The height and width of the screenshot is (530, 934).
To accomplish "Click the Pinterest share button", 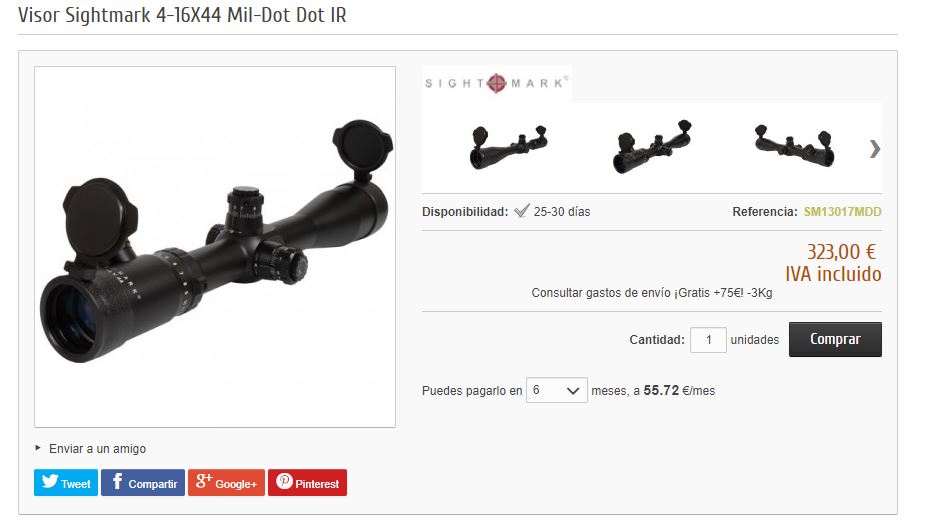I will pos(307,482).
